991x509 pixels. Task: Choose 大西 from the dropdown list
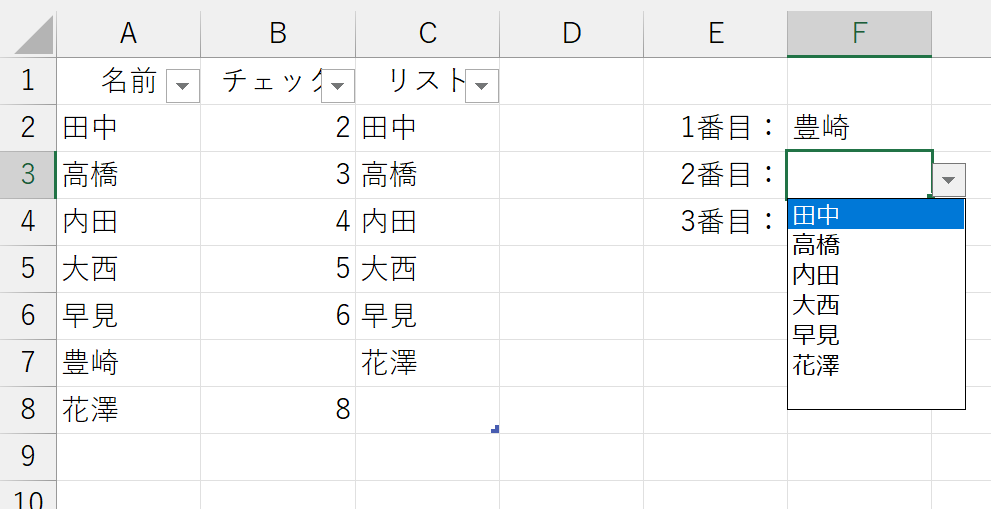(875, 305)
